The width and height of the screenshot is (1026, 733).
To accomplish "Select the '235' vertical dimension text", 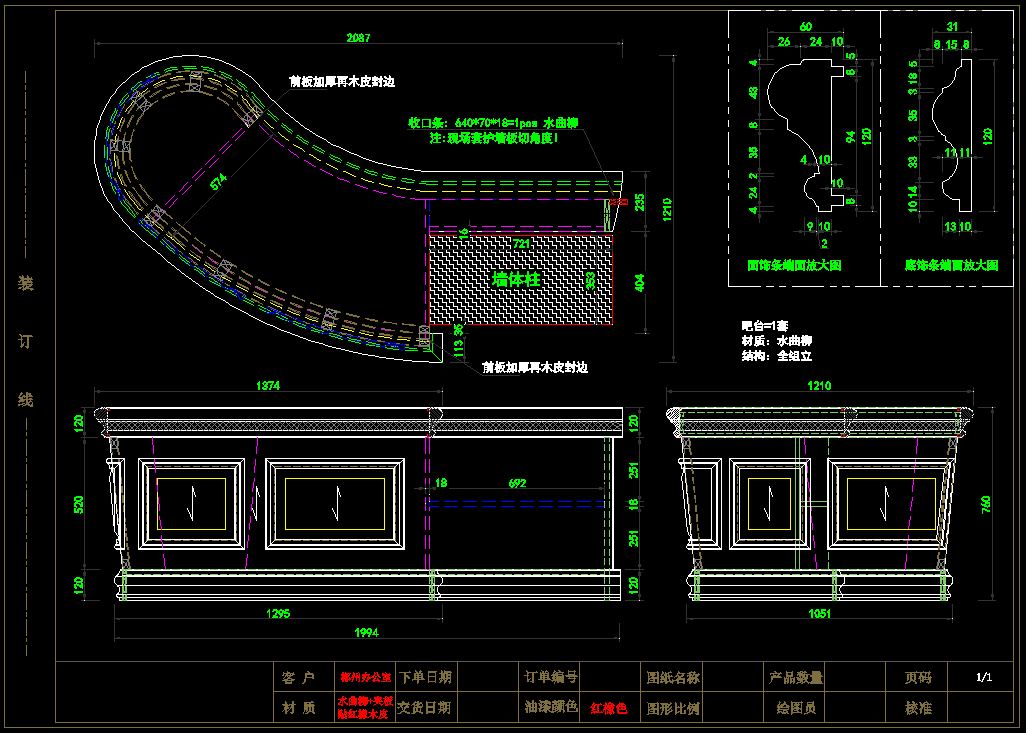I will tap(641, 202).
